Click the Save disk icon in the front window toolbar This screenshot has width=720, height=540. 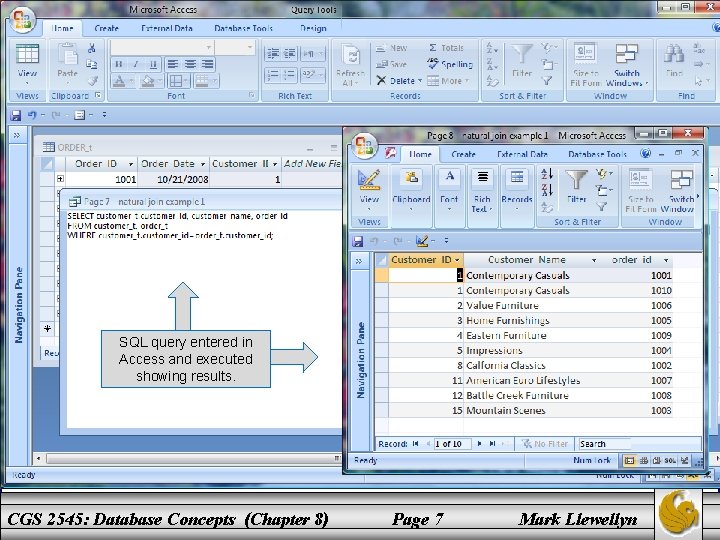tap(358, 241)
